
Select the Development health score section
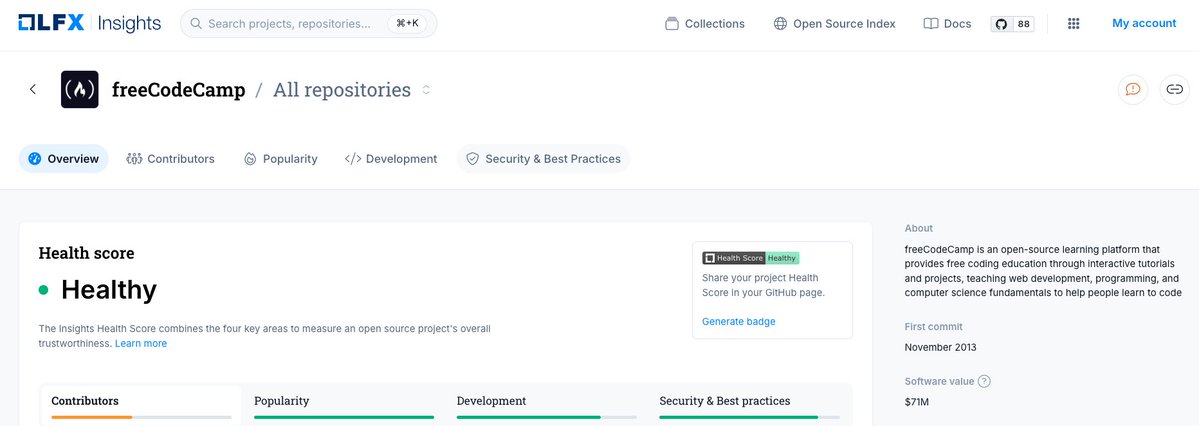(x=546, y=405)
